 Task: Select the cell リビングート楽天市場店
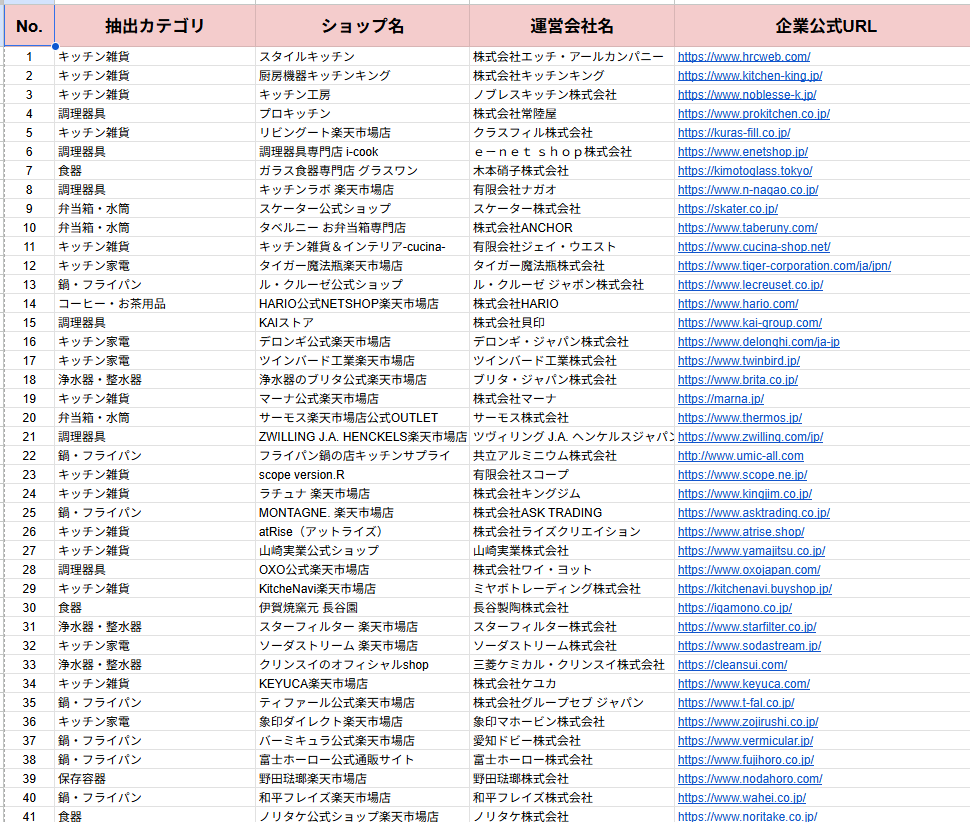pyautogui.click(x=363, y=133)
